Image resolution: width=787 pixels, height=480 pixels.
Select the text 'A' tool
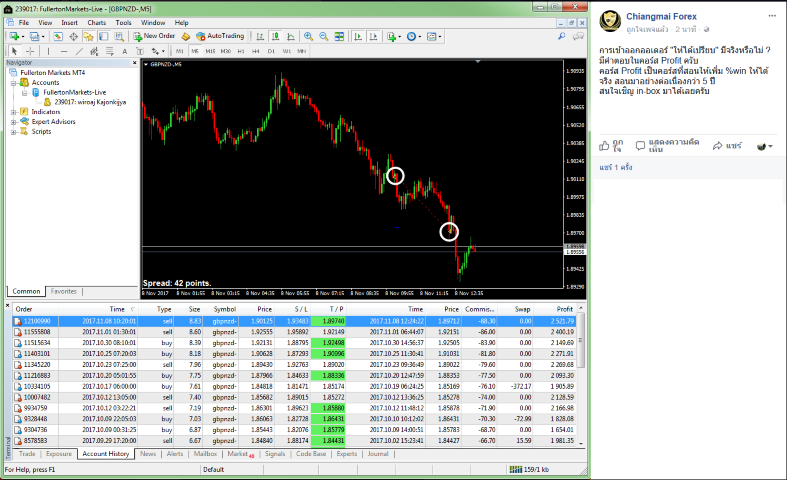tap(124, 51)
